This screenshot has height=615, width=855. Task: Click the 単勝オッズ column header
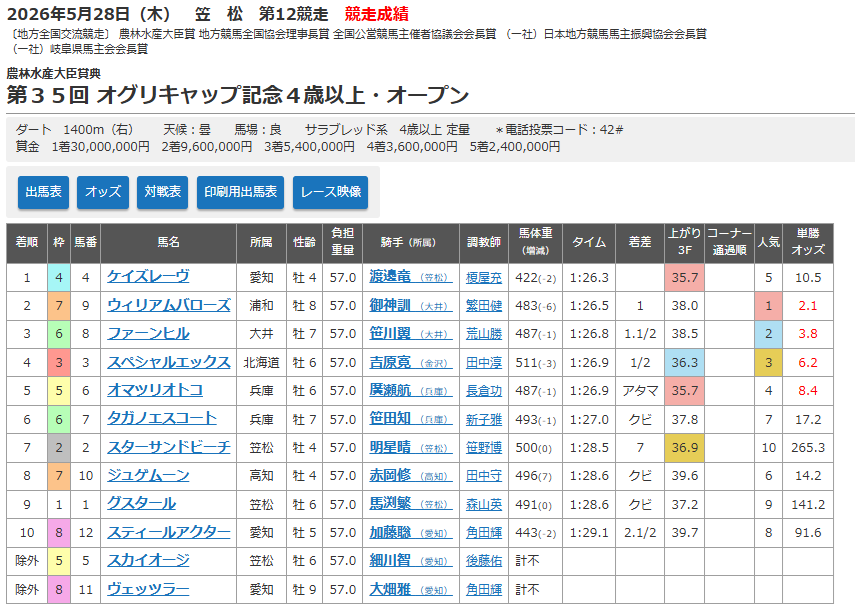(808, 242)
